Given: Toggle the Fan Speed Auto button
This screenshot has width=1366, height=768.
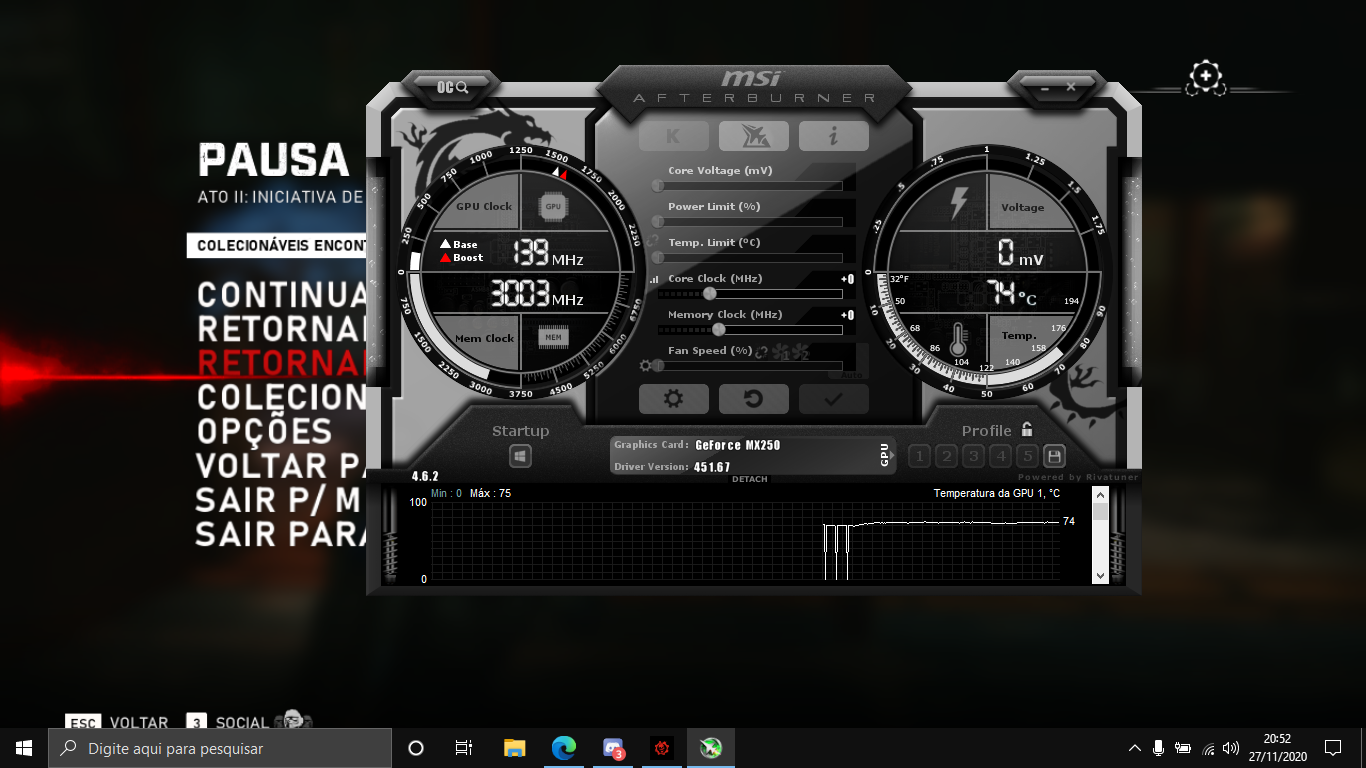Looking at the screenshot, I should [x=851, y=376].
